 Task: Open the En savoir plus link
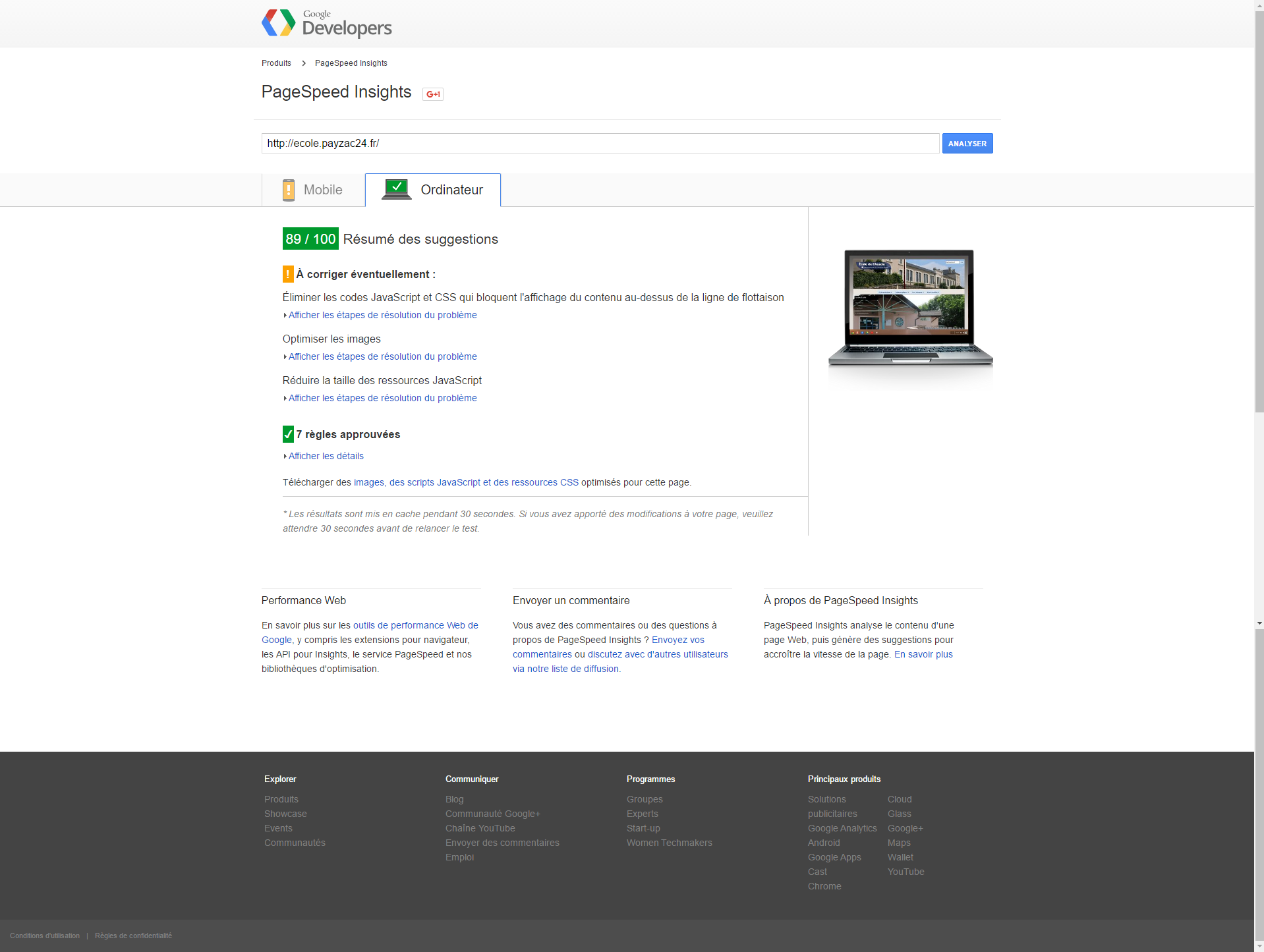[x=923, y=654]
